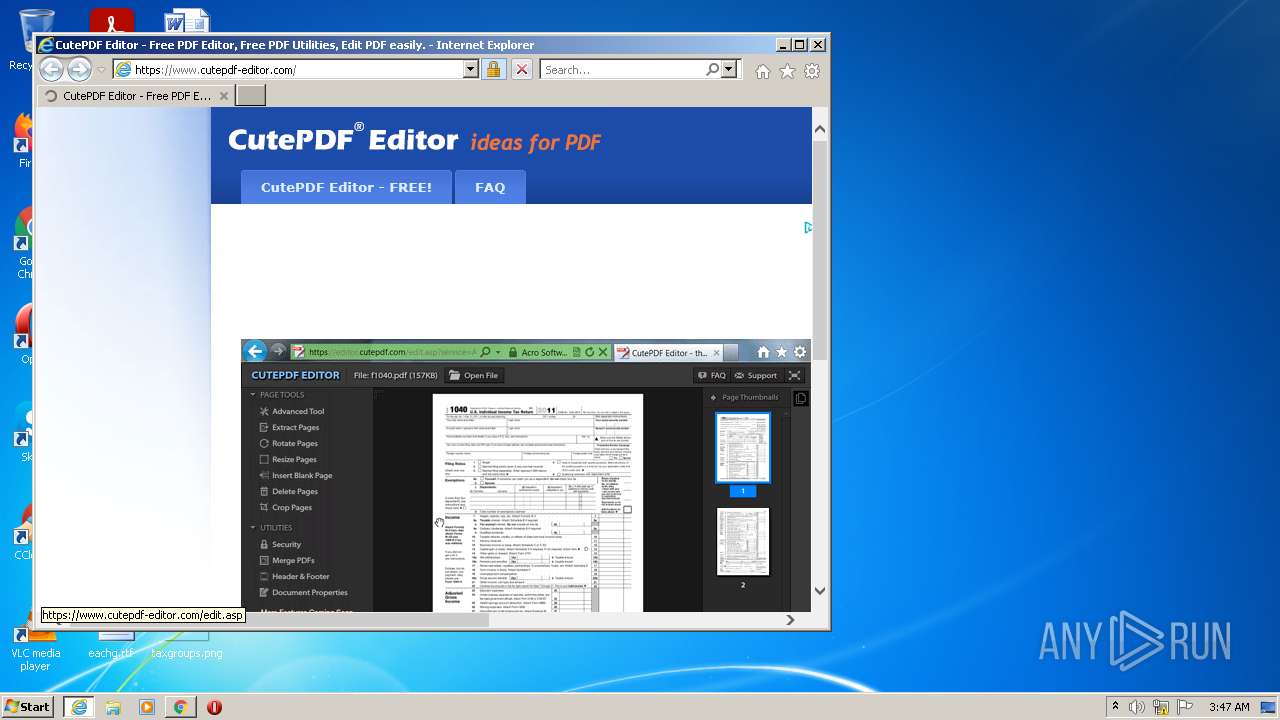Click the CutePDF Editor preview screenshot image

(x=526, y=476)
